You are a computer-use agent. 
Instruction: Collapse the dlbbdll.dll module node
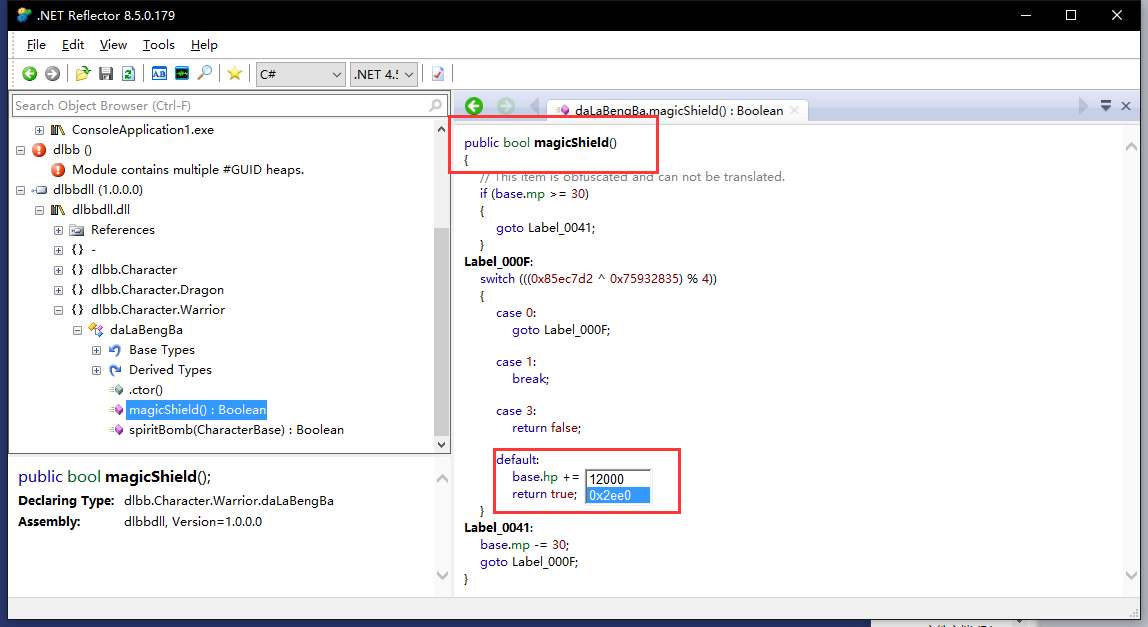(40, 210)
